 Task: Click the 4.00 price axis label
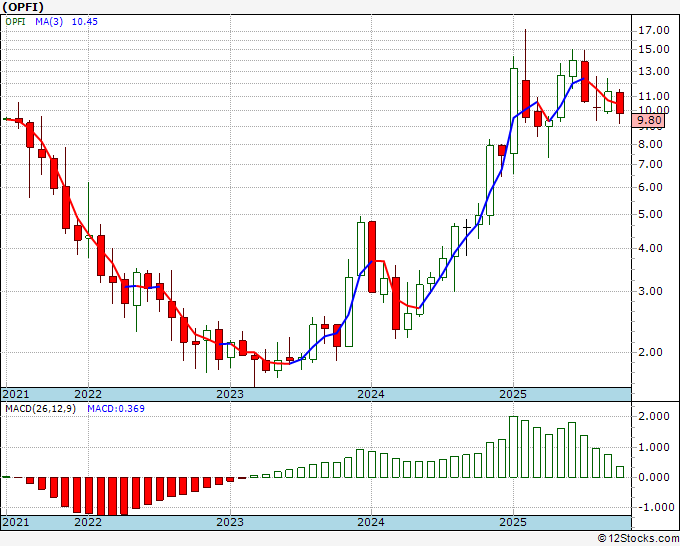[x=651, y=248]
